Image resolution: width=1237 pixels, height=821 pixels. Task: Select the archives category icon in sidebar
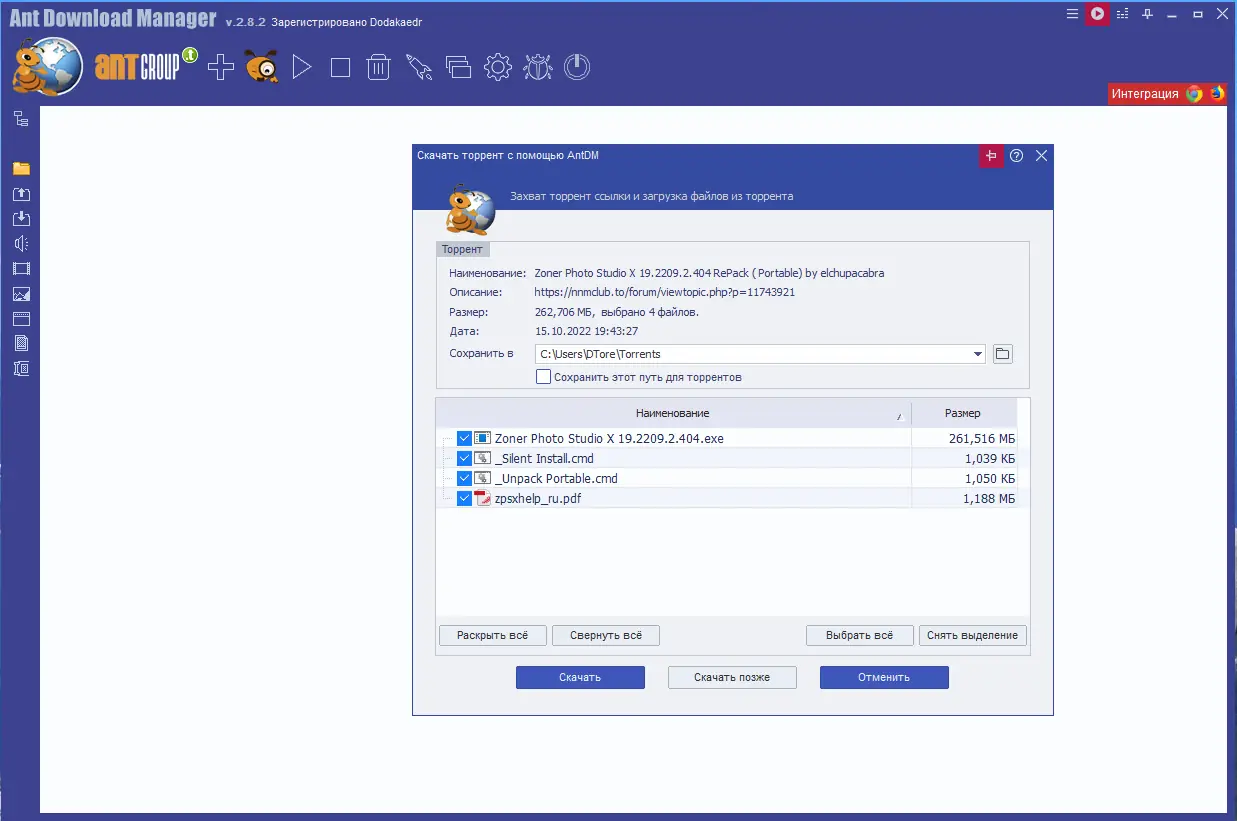21,368
